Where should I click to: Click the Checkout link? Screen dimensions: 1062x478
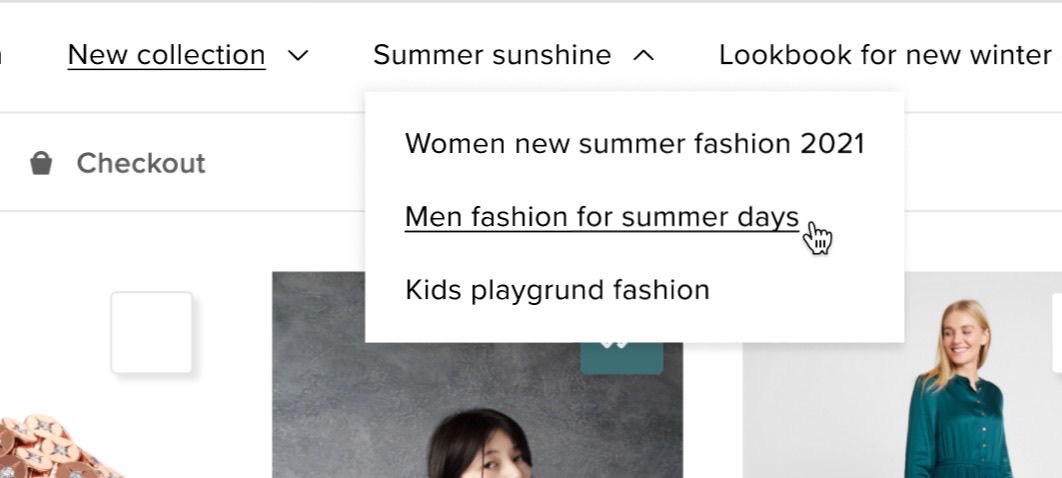[141, 163]
